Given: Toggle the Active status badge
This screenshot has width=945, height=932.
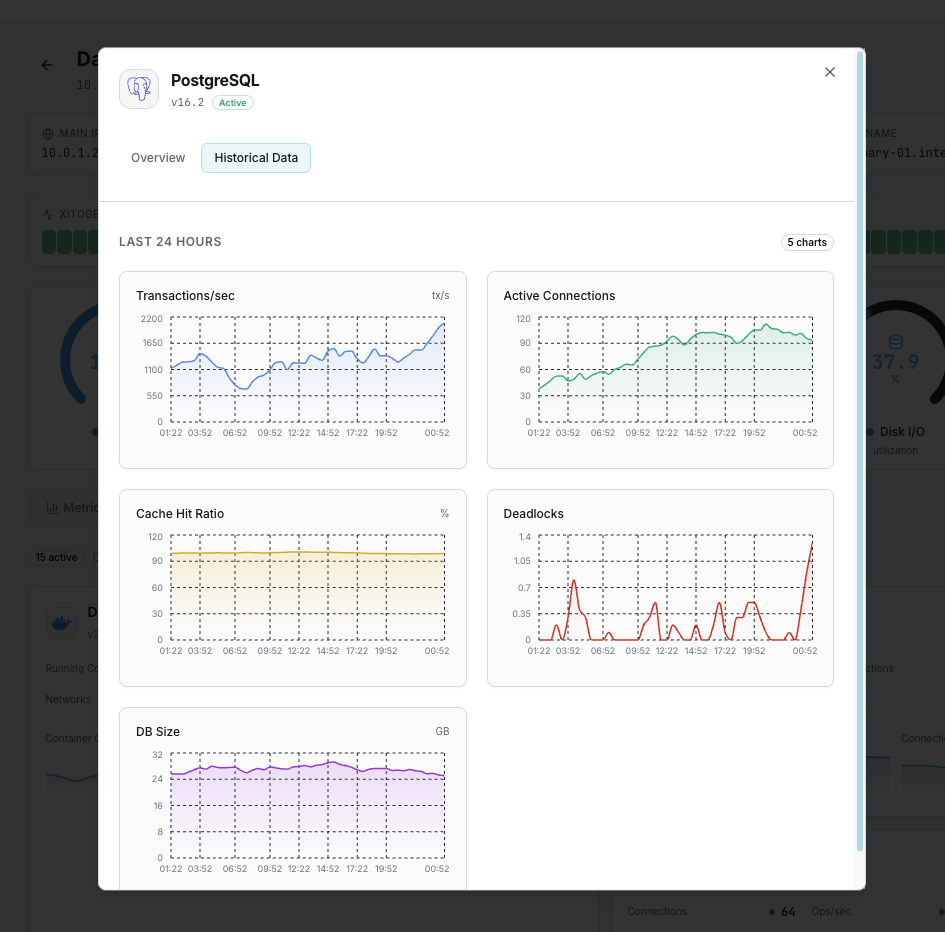Looking at the screenshot, I should click(231, 102).
